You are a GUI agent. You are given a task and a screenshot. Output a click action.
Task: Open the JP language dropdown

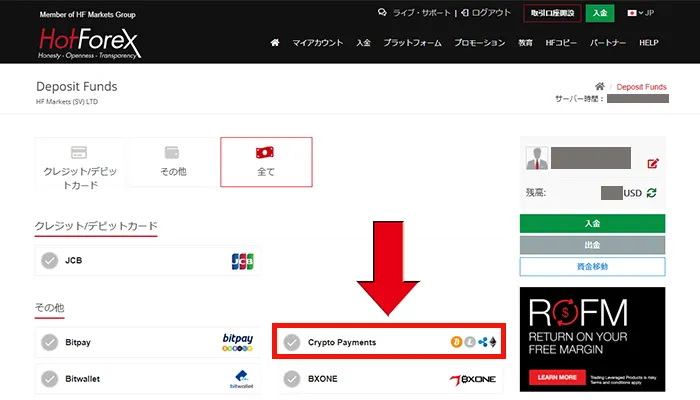641,13
